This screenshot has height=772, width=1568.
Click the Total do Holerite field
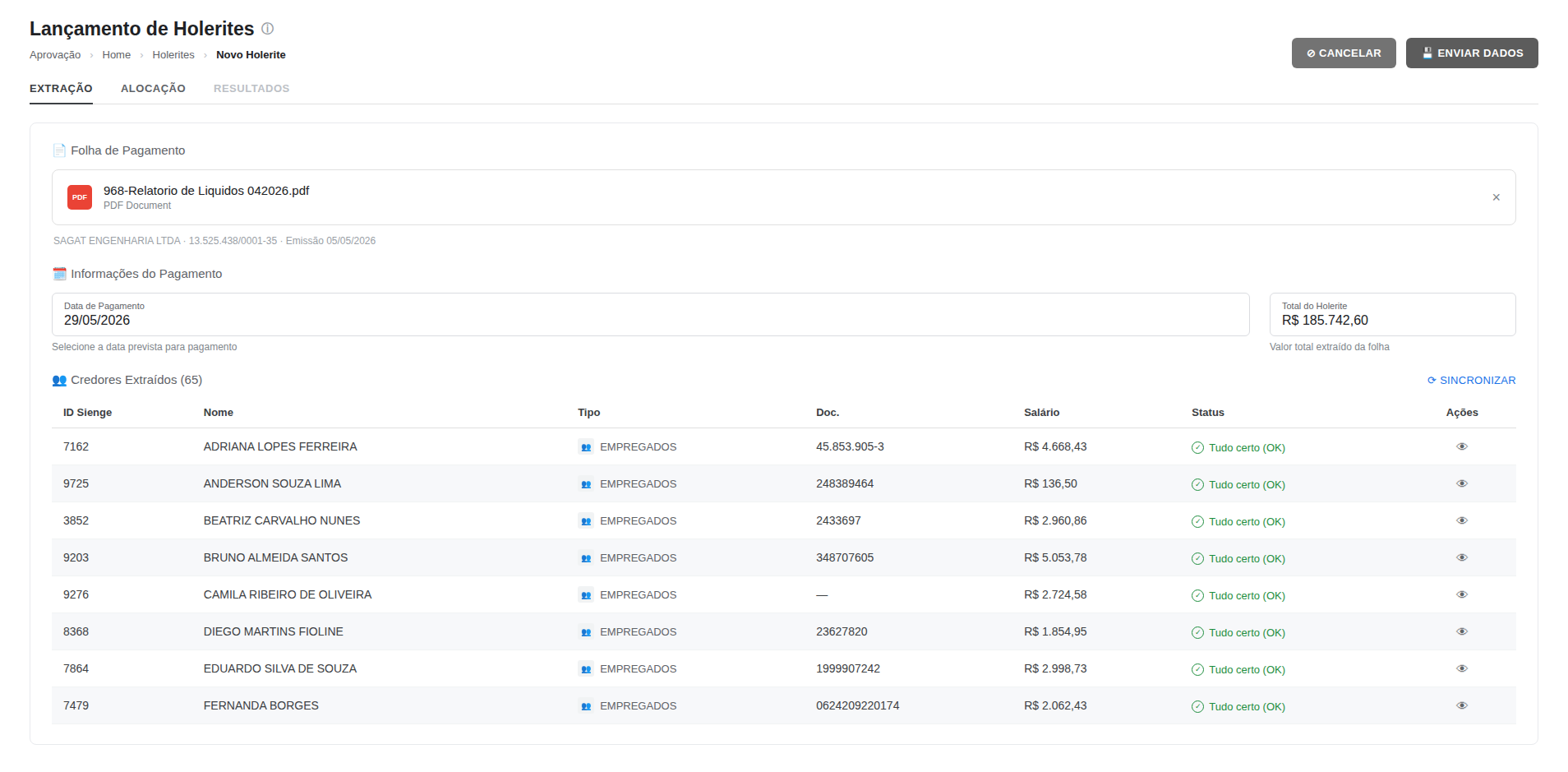(1392, 314)
